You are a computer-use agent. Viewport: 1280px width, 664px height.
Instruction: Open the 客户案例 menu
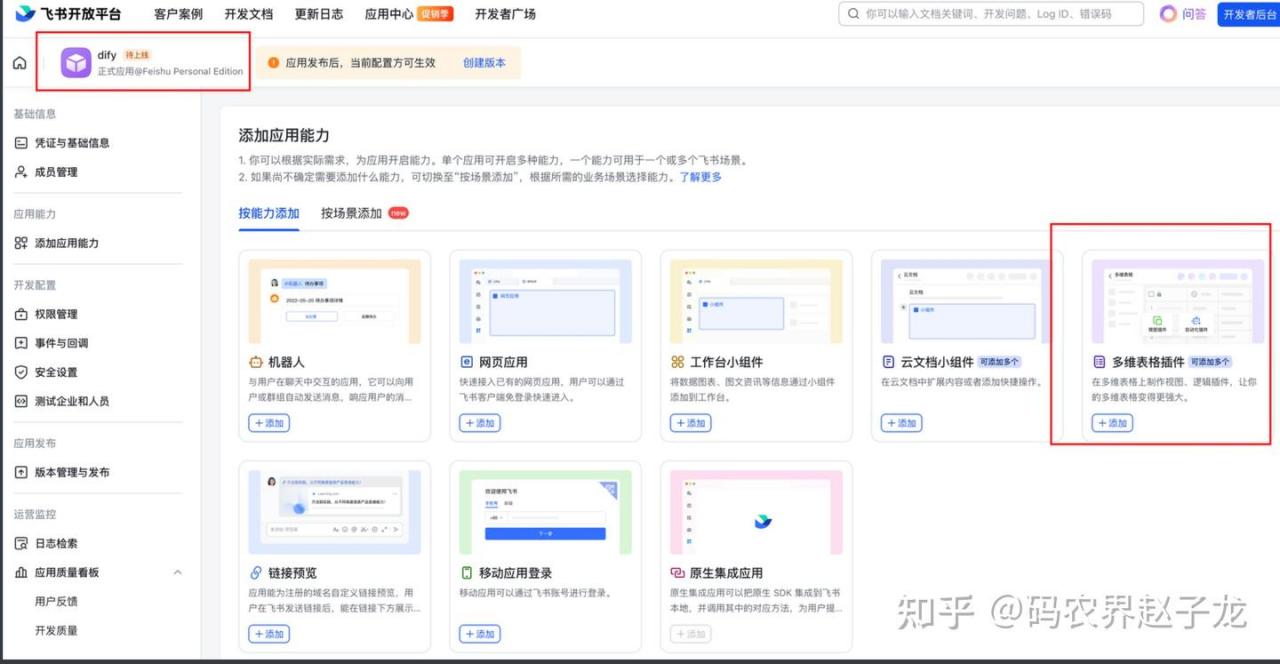point(178,14)
